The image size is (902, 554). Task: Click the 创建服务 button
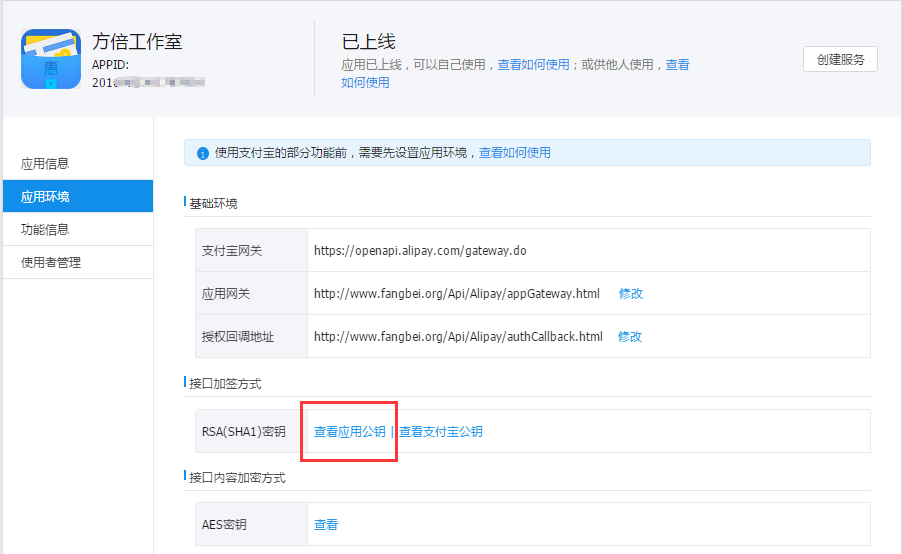[x=840, y=59]
